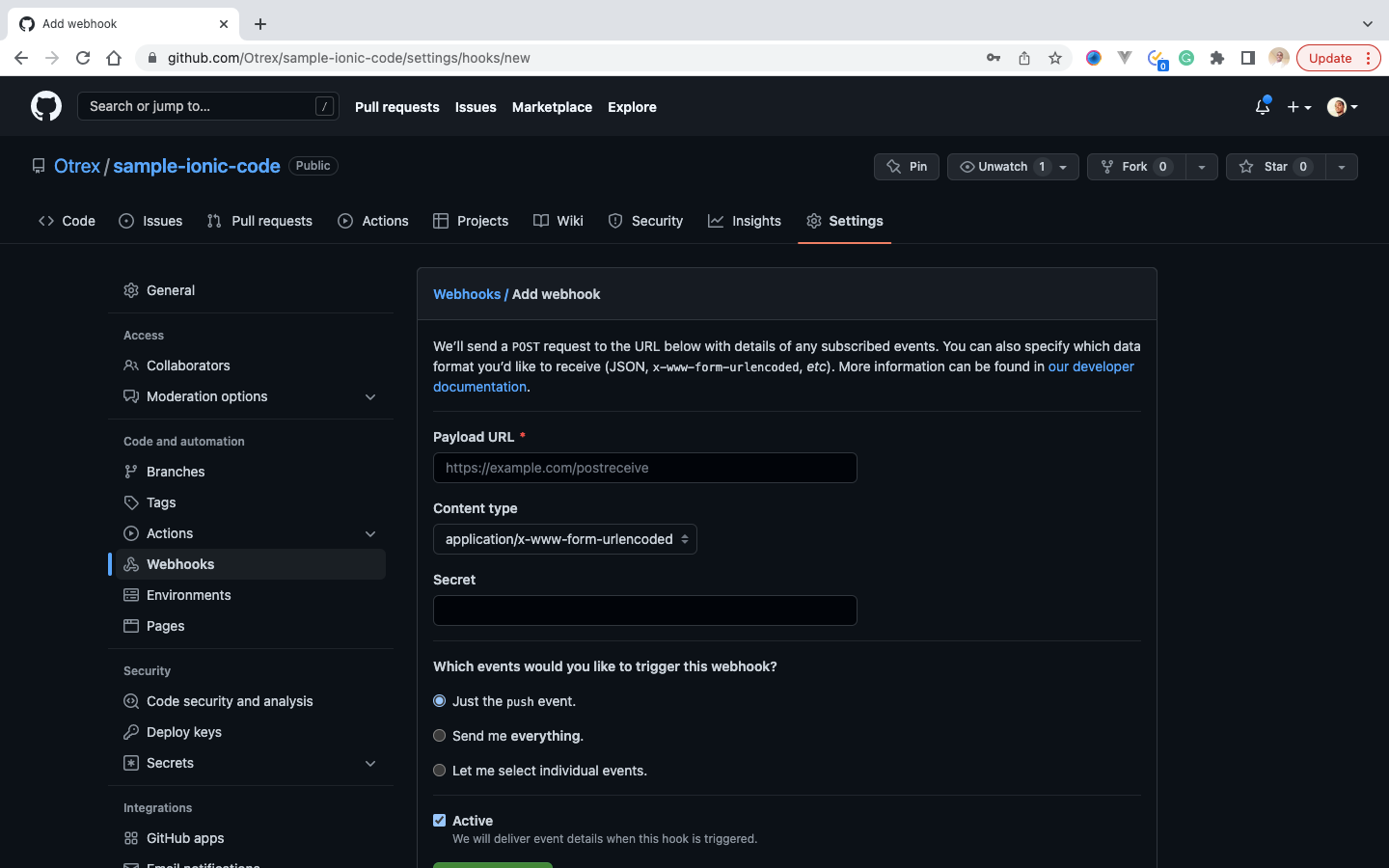Open the star lists dropdown arrow
The image size is (1389, 868).
1342,167
